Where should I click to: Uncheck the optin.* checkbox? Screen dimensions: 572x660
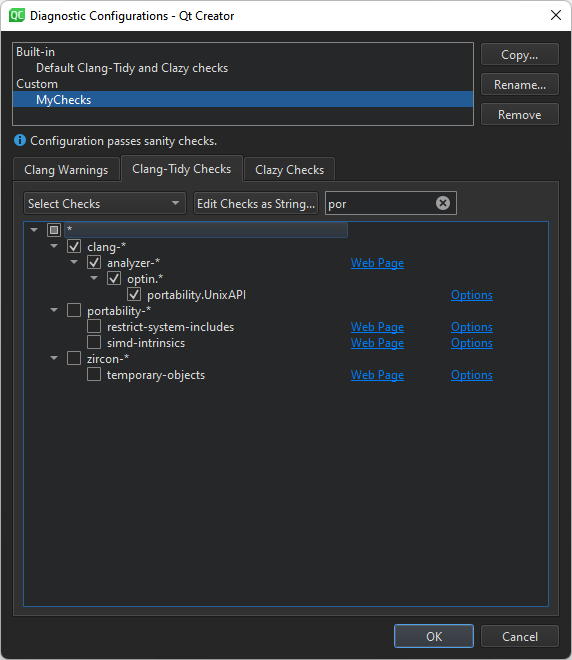114,279
